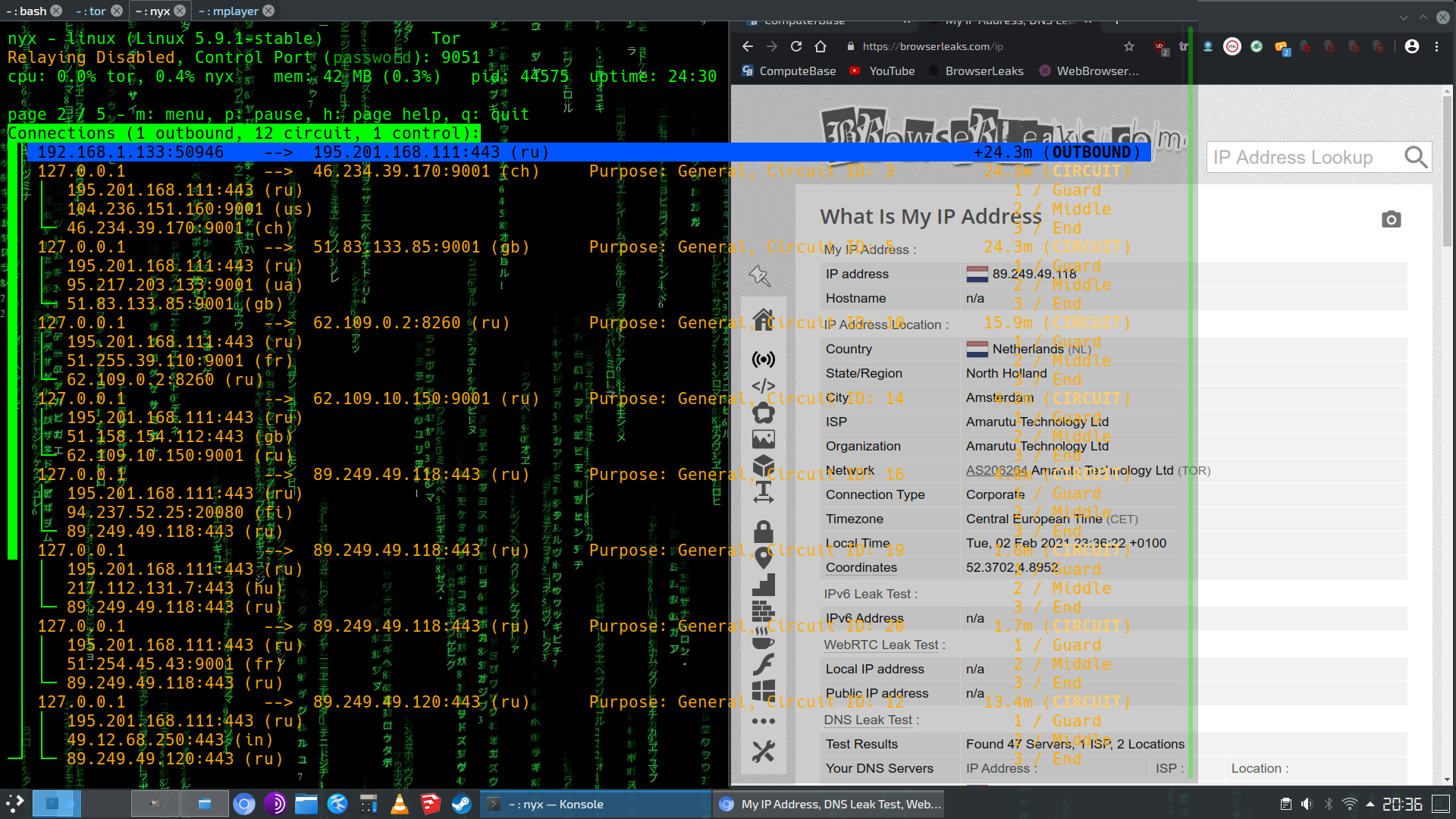Click the SSL/TLS lock icon in the sidebar
1456x819 pixels.
click(x=764, y=532)
